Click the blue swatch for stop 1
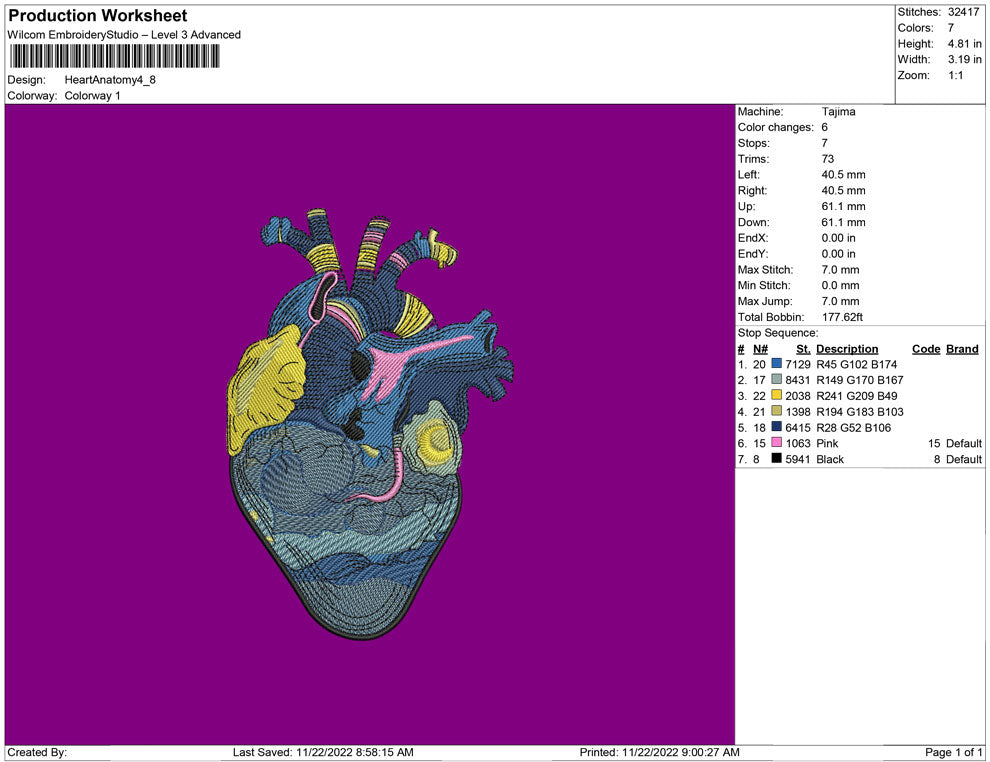 pyautogui.click(x=777, y=364)
